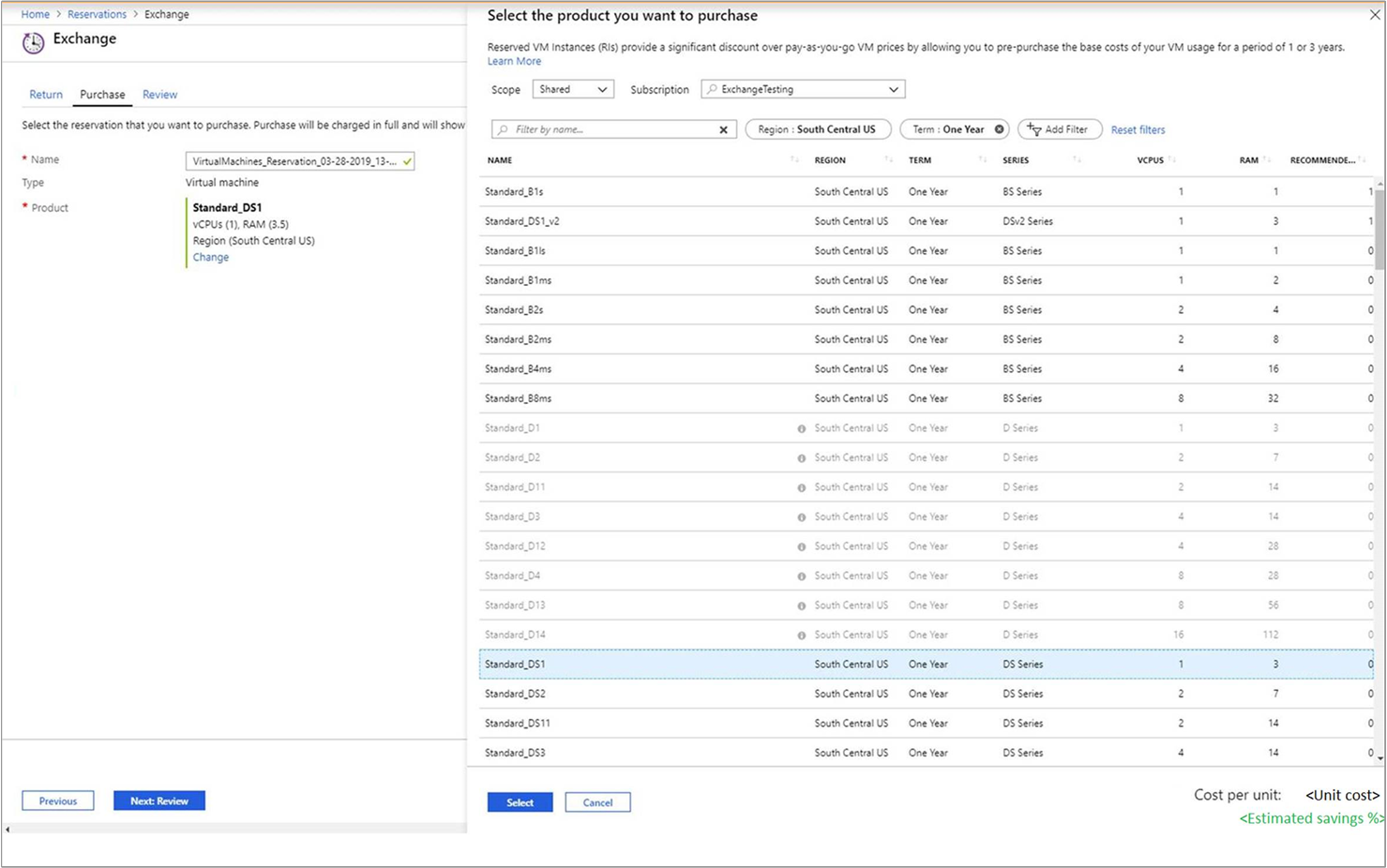Switch to the Return tab
1387x868 pixels.
point(46,95)
